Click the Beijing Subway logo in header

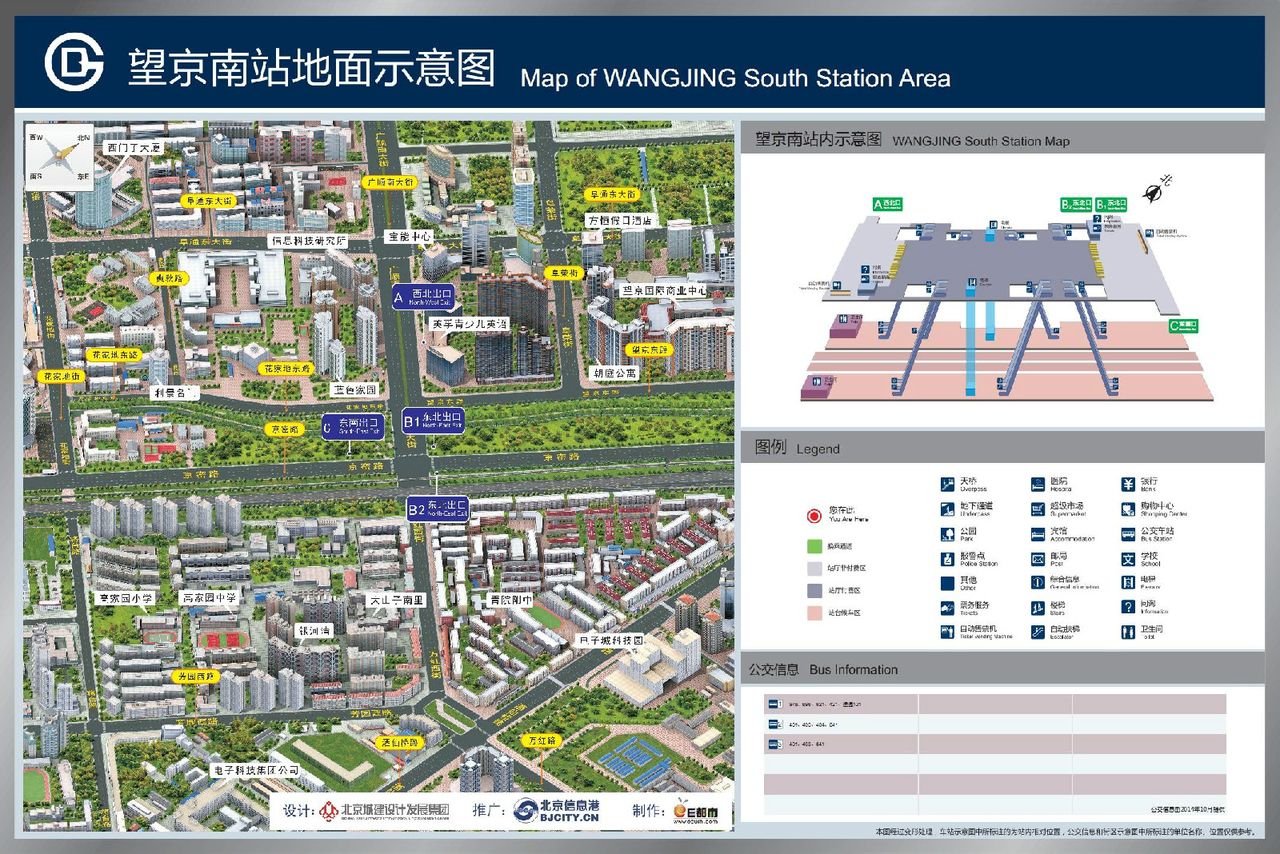point(74,63)
